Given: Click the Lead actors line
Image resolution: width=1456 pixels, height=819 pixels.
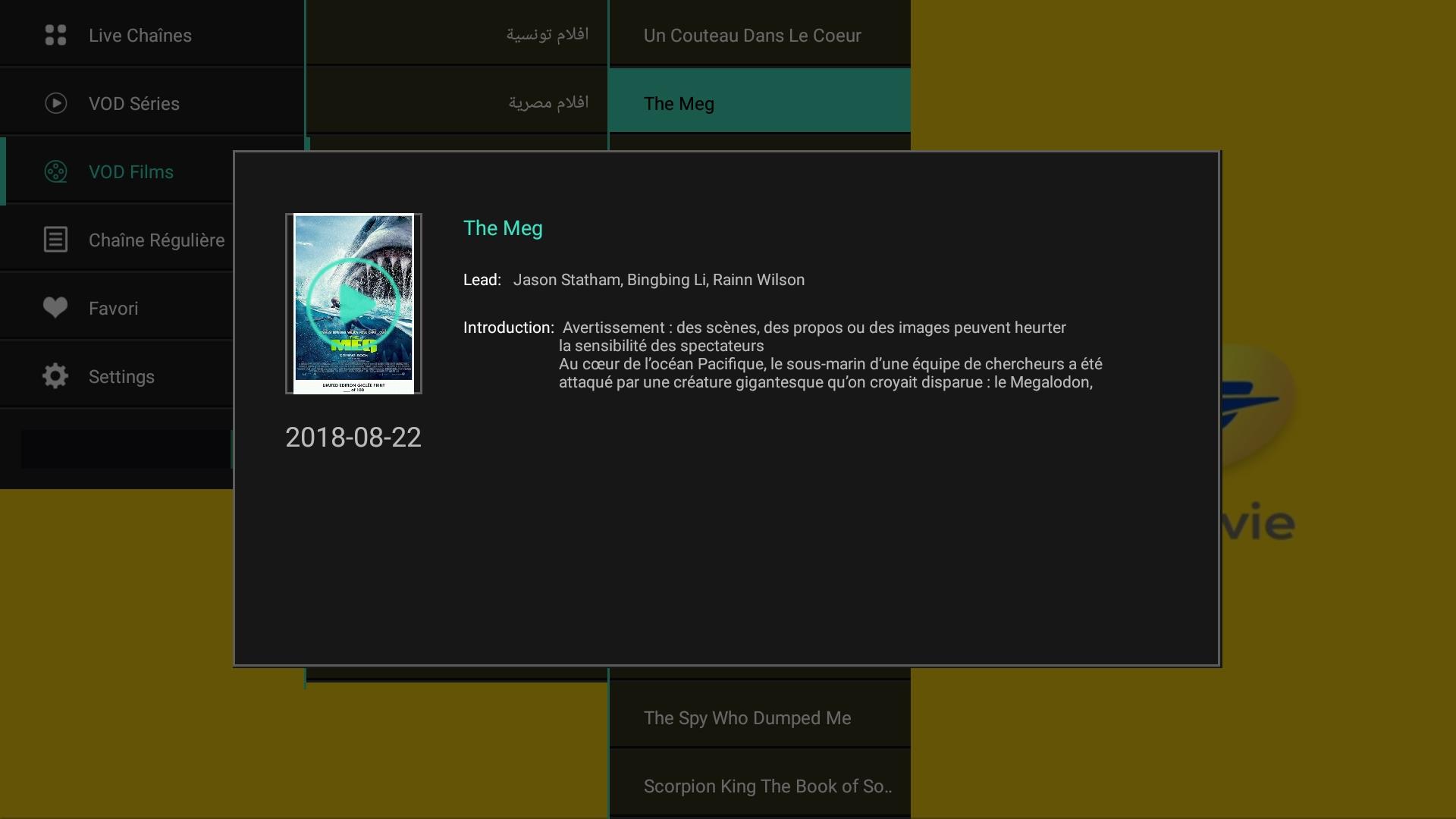Looking at the screenshot, I should (634, 280).
